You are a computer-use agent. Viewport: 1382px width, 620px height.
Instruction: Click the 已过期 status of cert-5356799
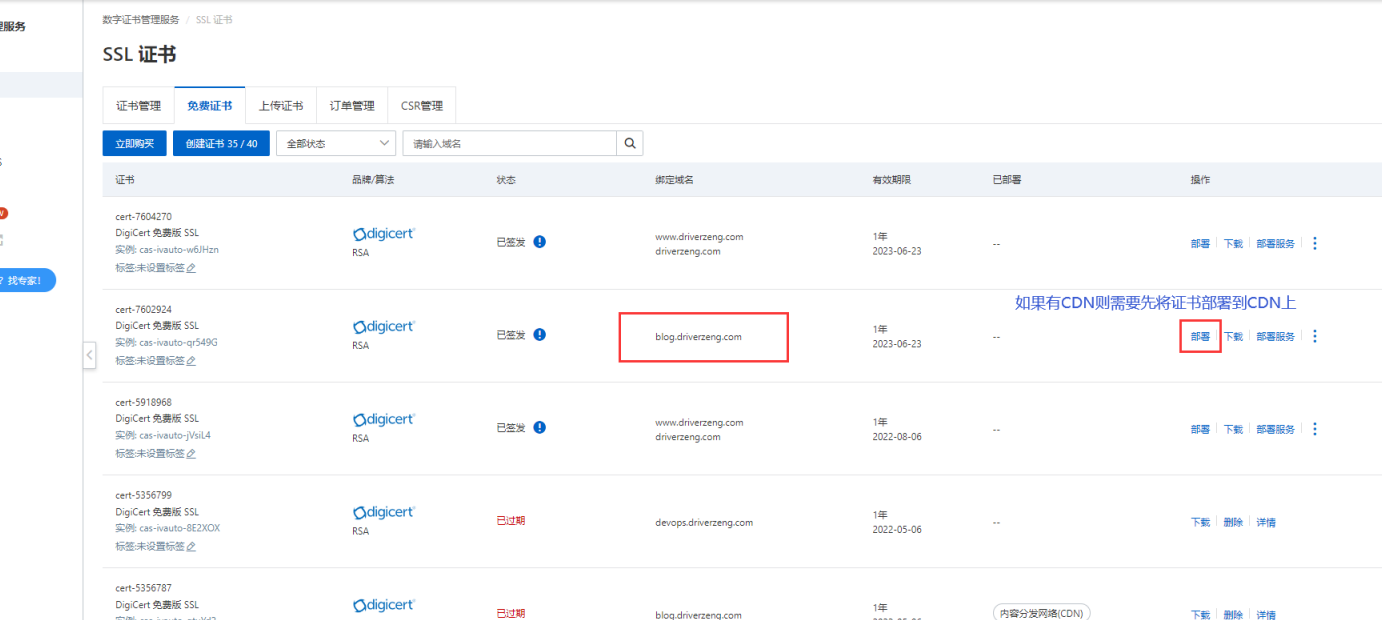pyautogui.click(x=510, y=521)
